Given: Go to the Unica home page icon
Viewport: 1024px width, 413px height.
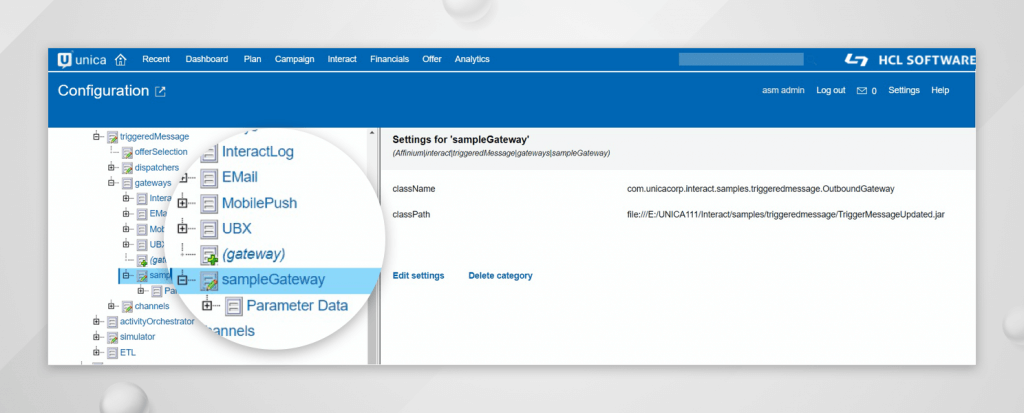Looking at the screenshot, I should pyautogui.click(x=121, y=59).
